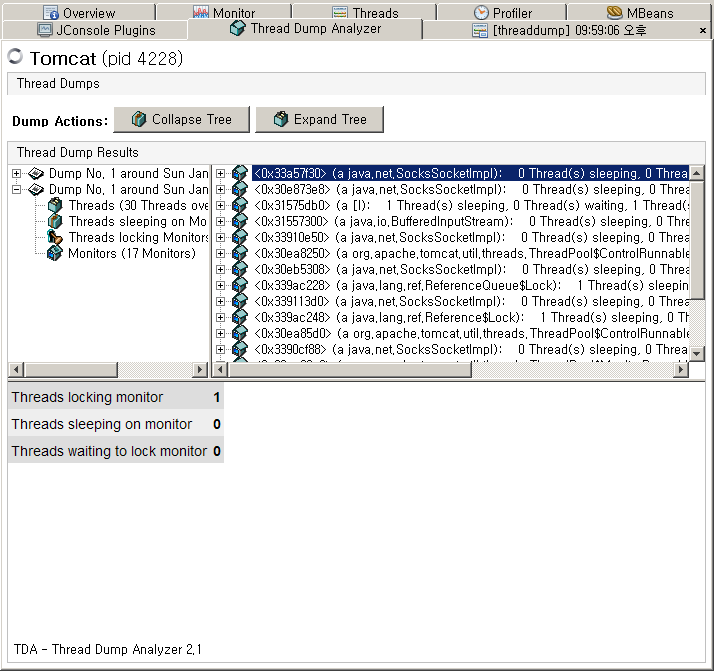Screen dimensions: 714x671
Task: Select Threads locking Monitors tree item
Action: [138, 237]
